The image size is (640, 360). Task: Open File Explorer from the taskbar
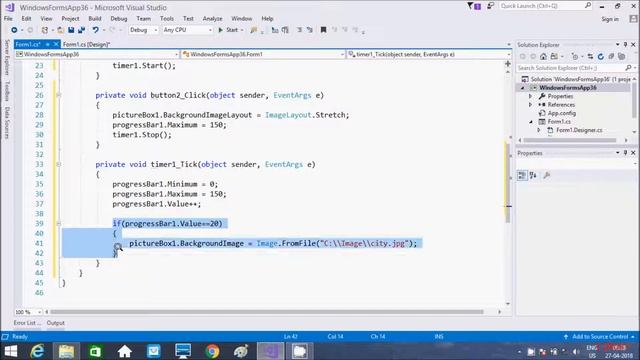[66, 351]
